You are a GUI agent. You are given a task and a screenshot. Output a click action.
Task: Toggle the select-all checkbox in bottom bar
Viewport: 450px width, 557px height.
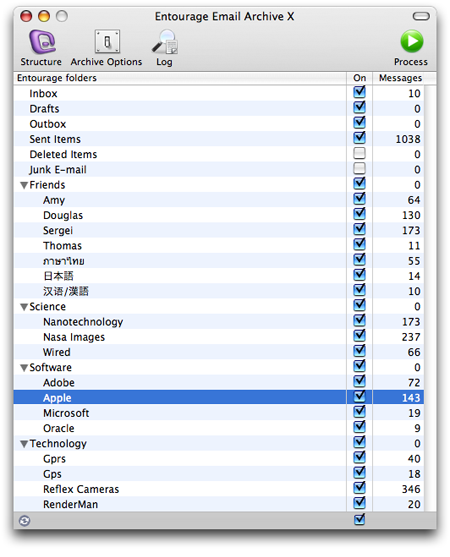(x=359, y=519)
